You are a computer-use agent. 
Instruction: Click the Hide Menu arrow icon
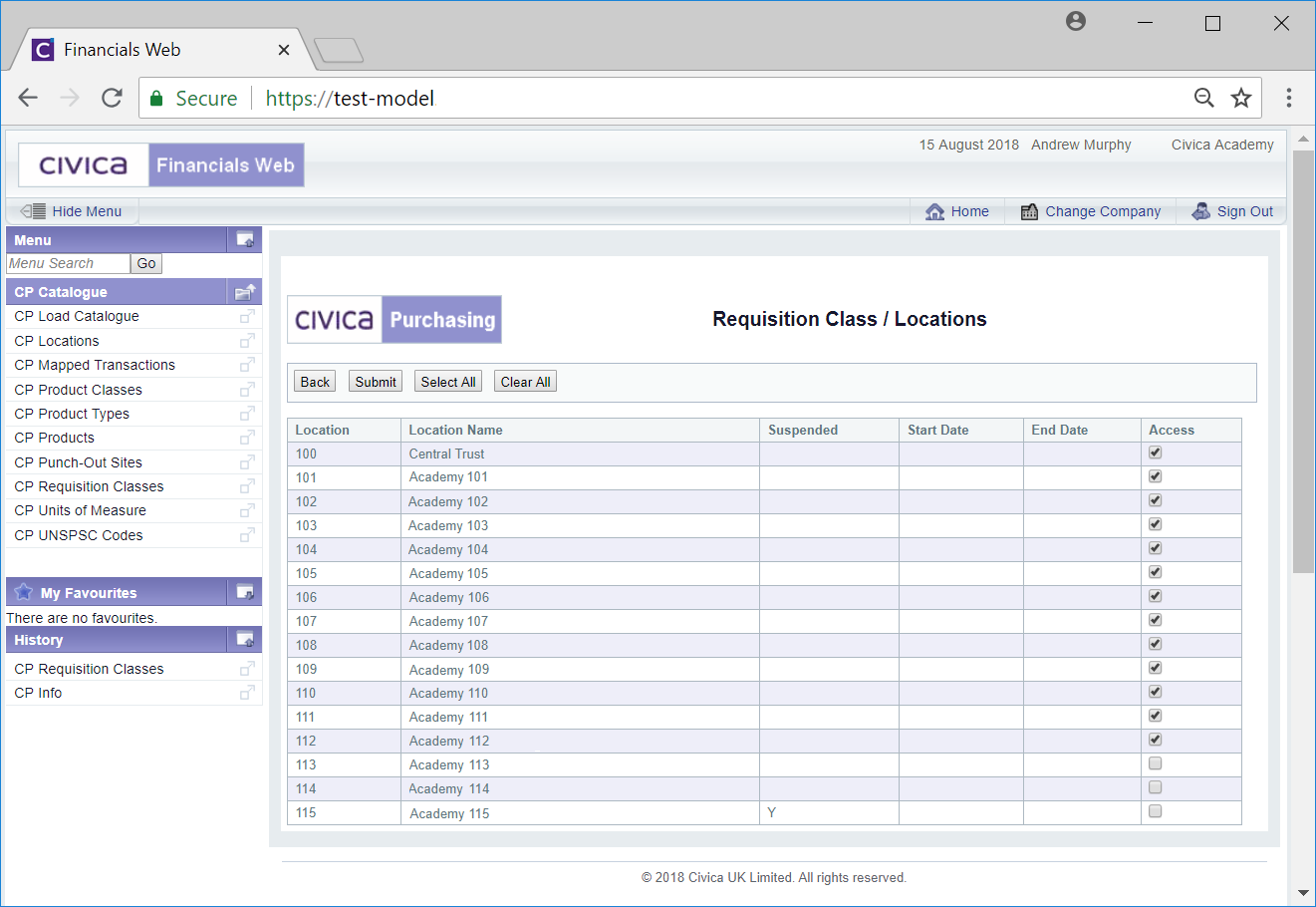click(33, 211)
